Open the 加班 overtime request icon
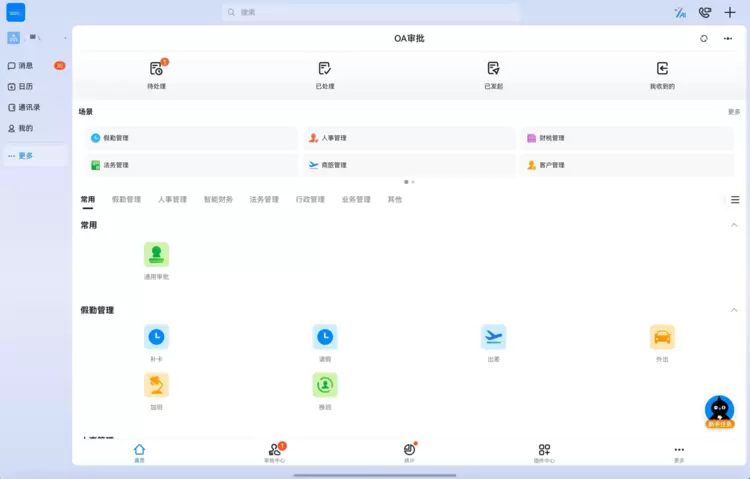 point(156,386)
